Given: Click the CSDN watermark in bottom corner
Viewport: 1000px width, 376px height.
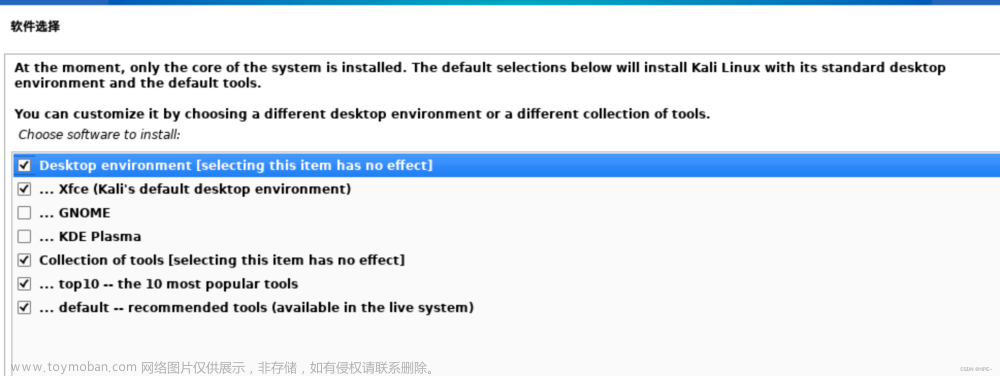Looking at the screenshot, I should [976, 369].
